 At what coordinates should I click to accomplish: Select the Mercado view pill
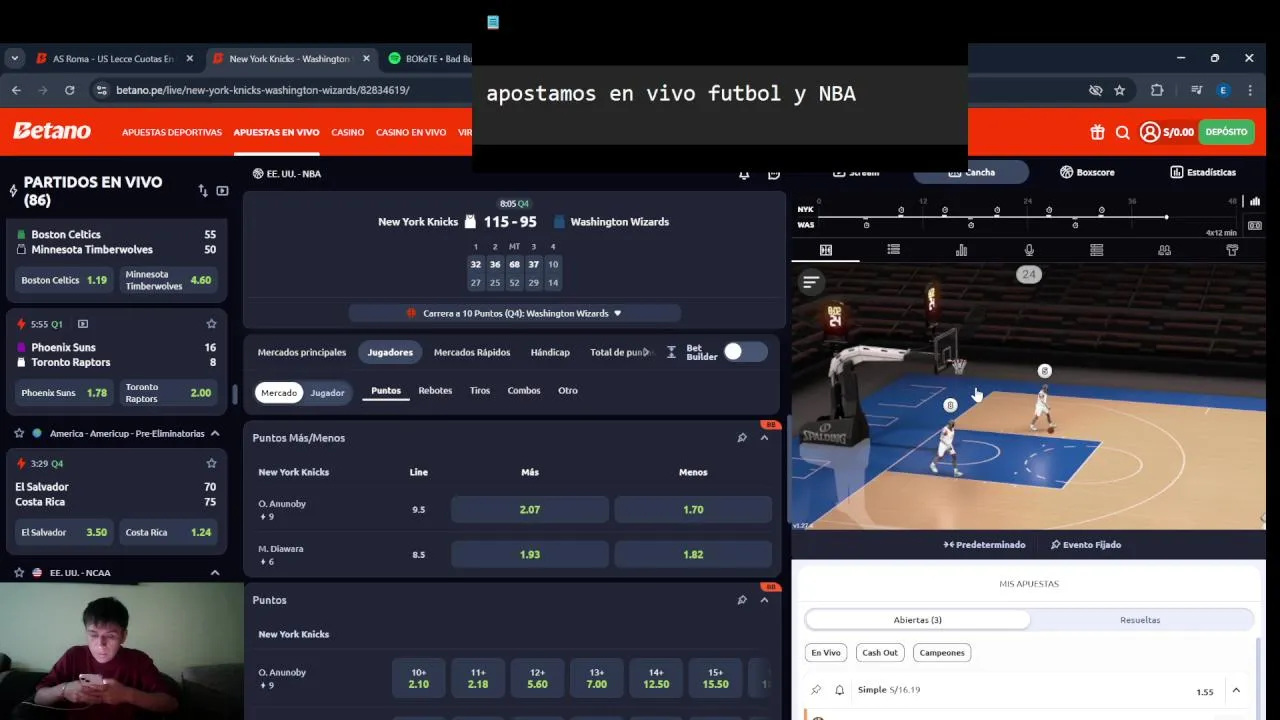coord(279,393)
